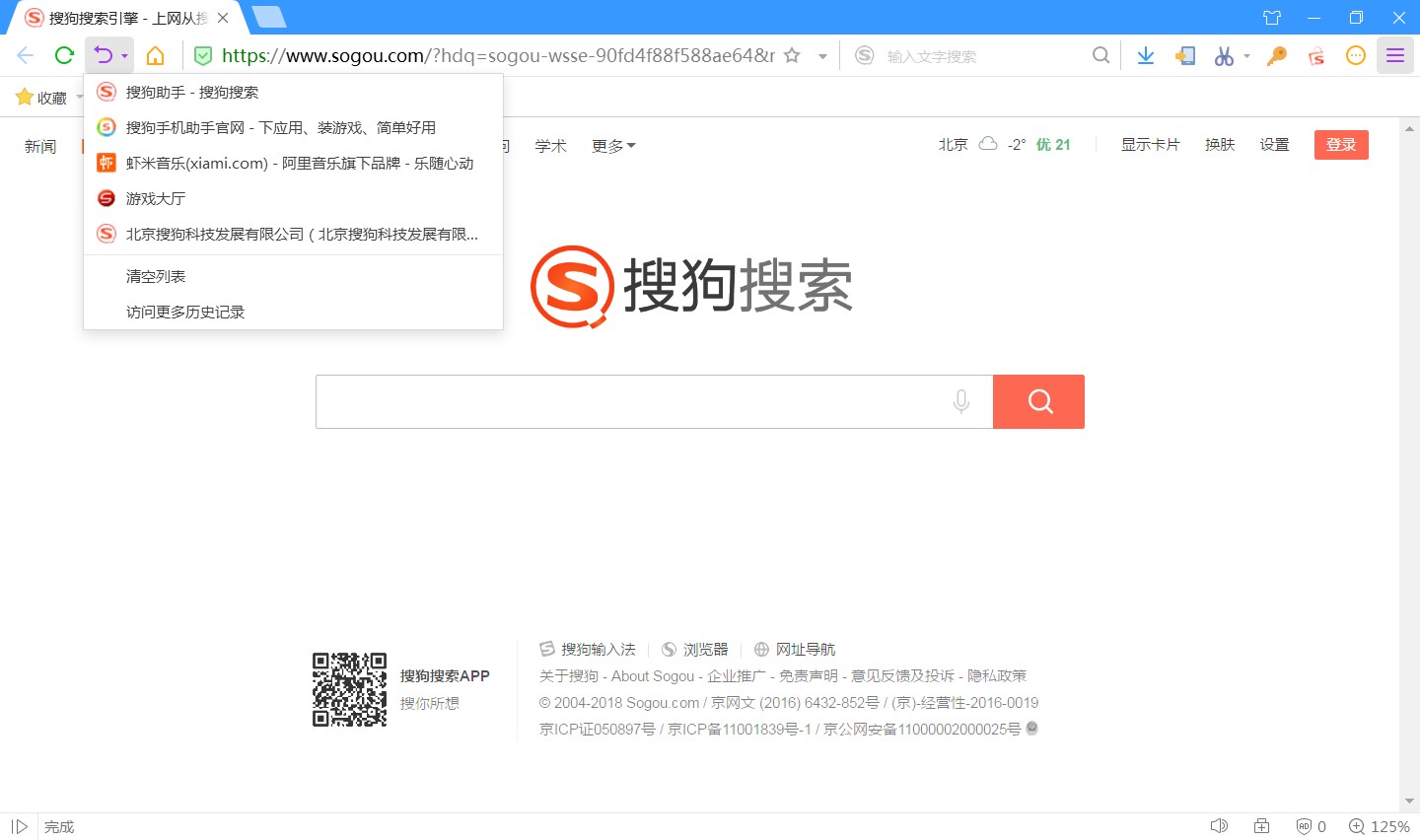This screenshot has width=1420, height=840.
Task: Expand the address bar history dropdown arrow
Action: [823, 55]
